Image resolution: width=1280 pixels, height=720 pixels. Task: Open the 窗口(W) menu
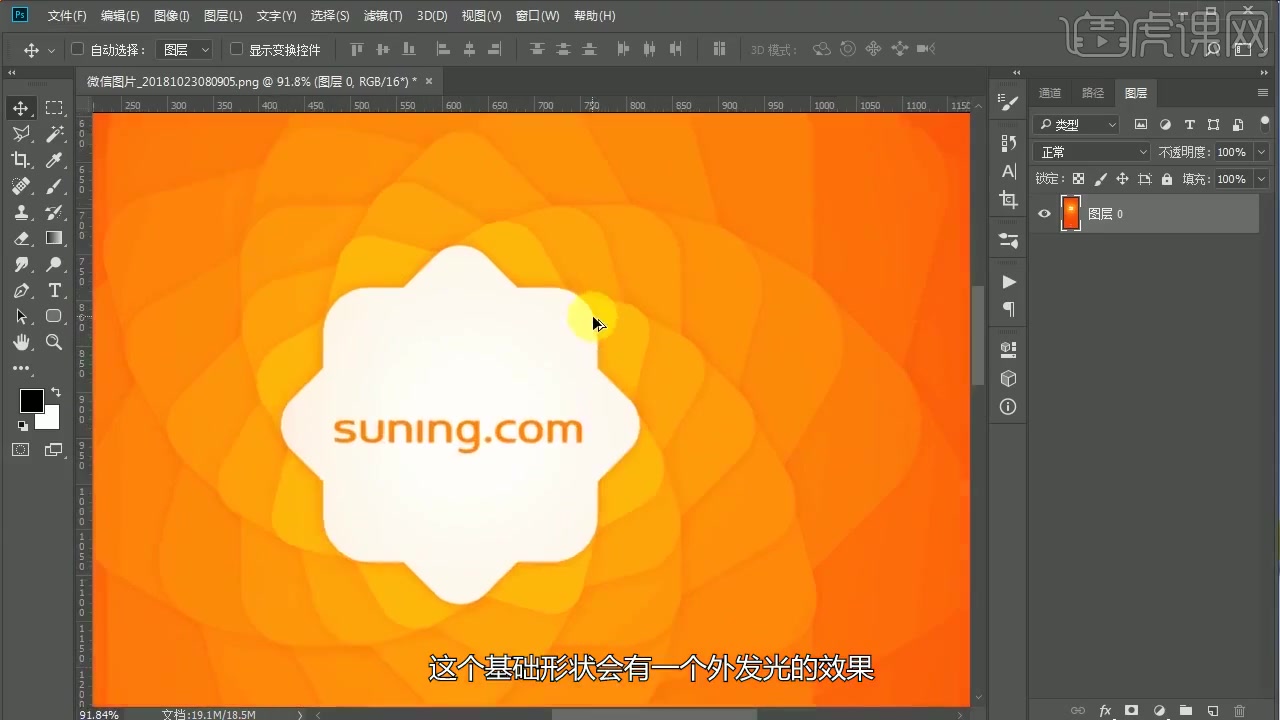click(x=537, y=16)
